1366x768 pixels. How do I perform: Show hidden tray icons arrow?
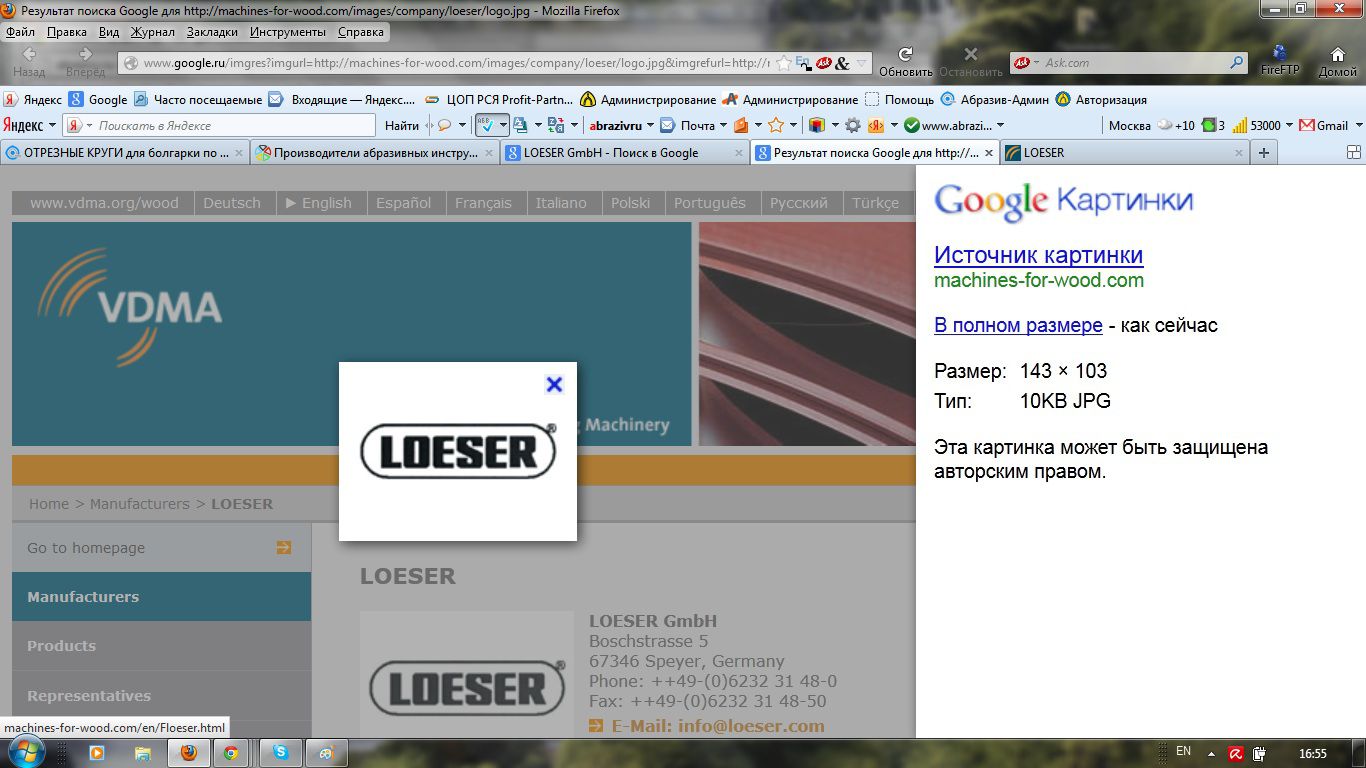tap(1211, 753)
